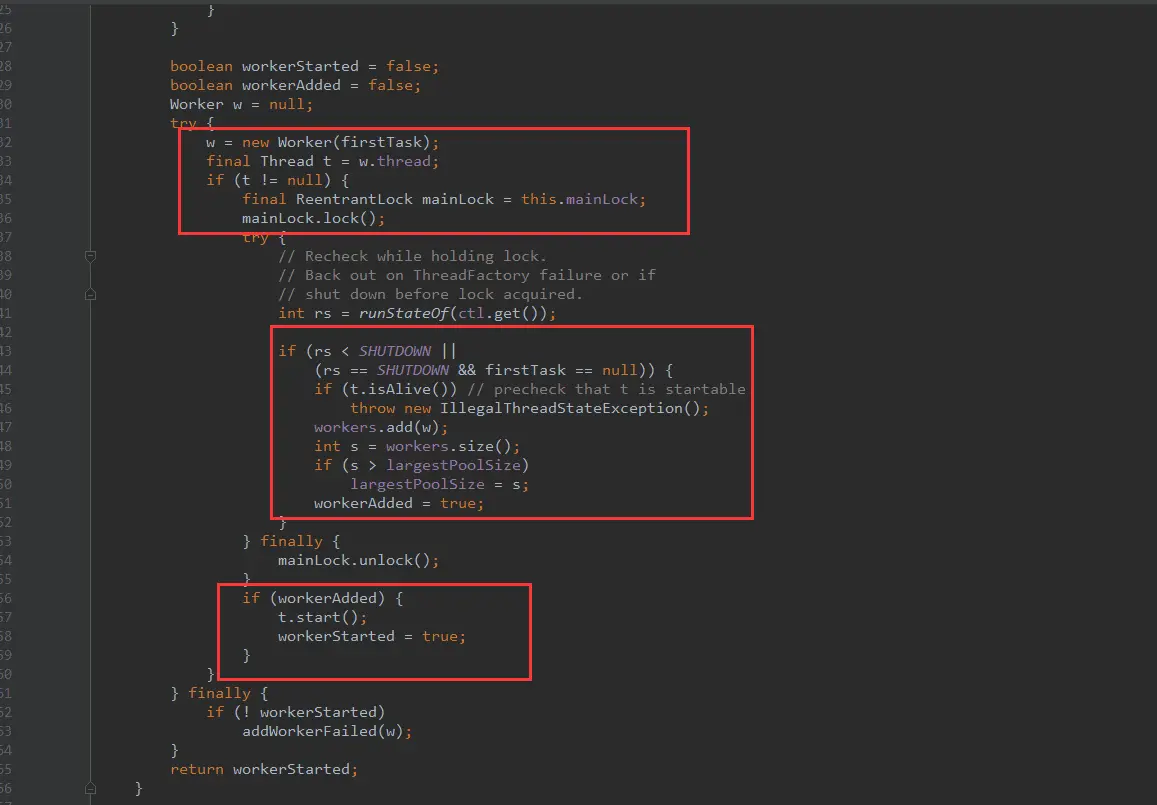1157x805 pixels.
Task: Click the 'if (s > largestPoolSize)' line
Action: click(x=421, y=466)
